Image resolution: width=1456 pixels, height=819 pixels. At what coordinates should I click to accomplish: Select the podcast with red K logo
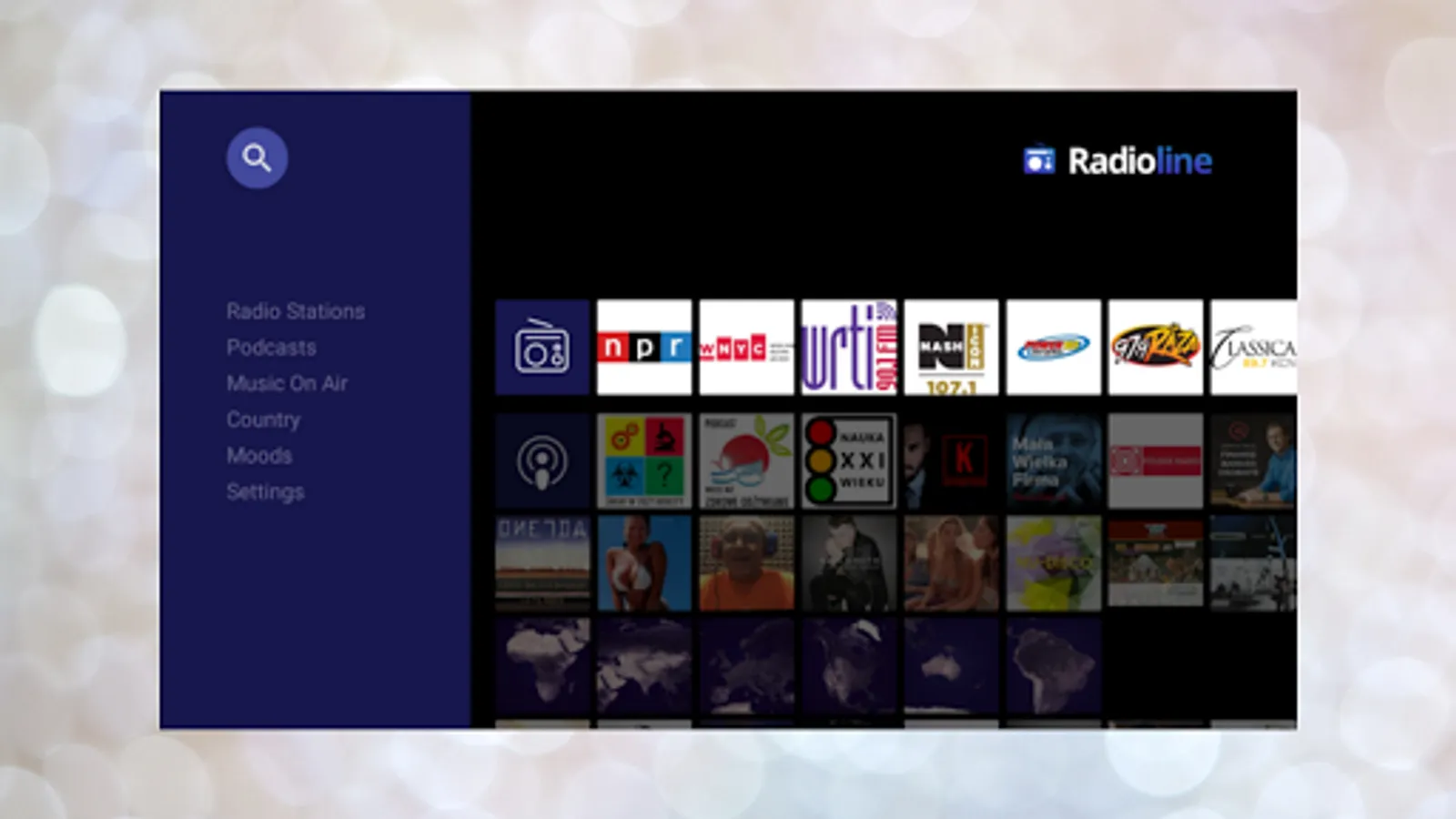tap(951, 460)
